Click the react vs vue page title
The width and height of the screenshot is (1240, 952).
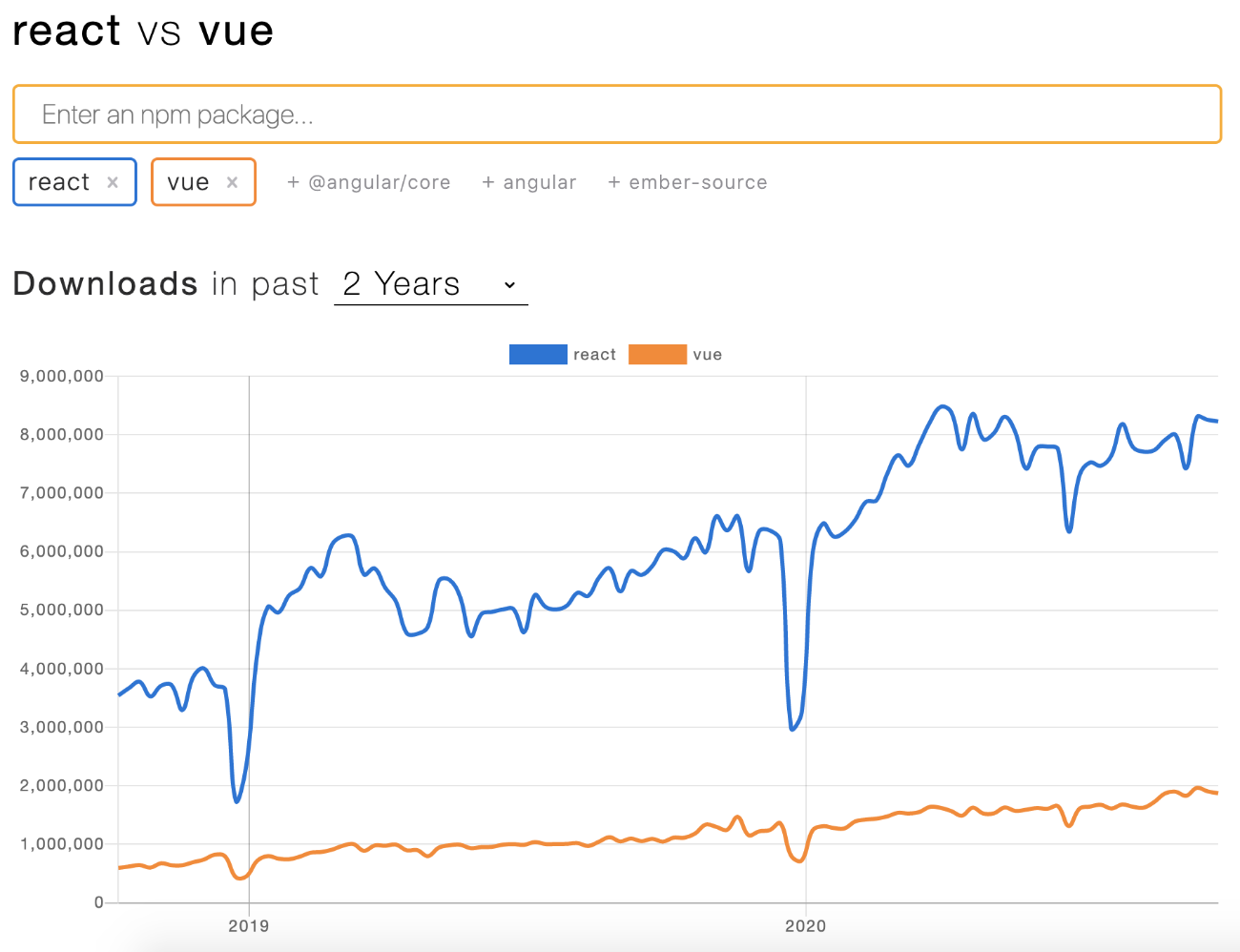pyautogui.click(x=141, y=31)
